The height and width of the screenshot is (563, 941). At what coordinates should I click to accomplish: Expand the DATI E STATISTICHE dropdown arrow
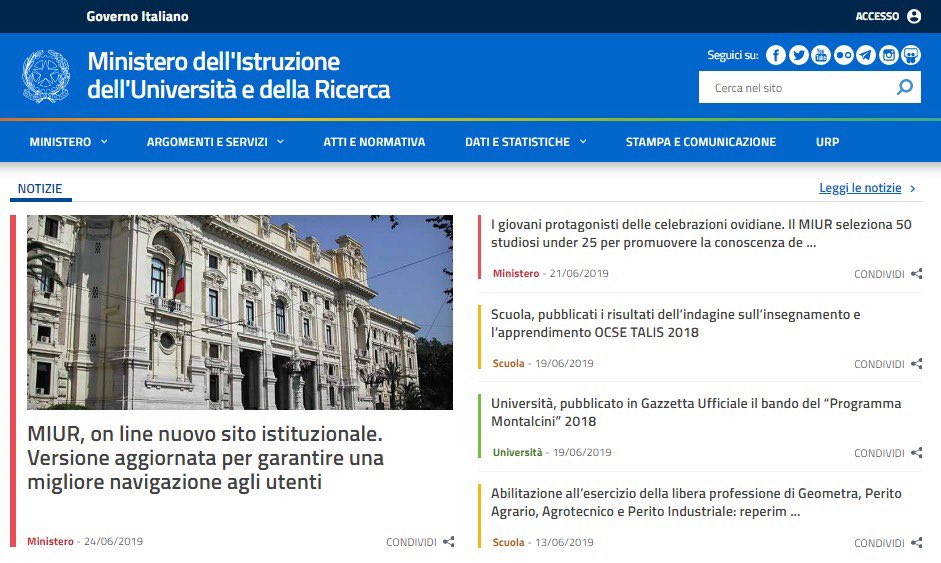tap(583, 142)
